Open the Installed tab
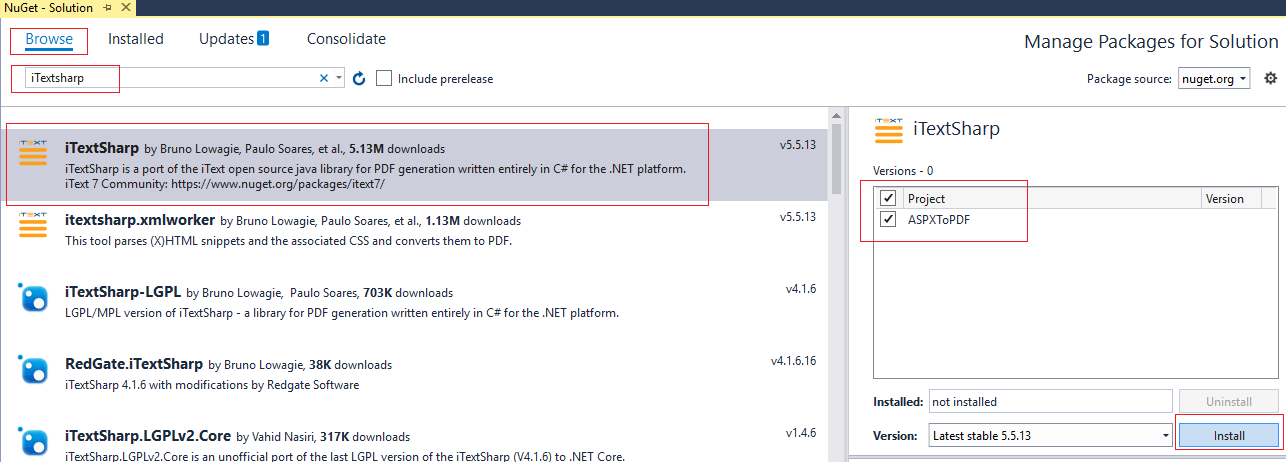 pyautogui.click(x=136, y=39)
